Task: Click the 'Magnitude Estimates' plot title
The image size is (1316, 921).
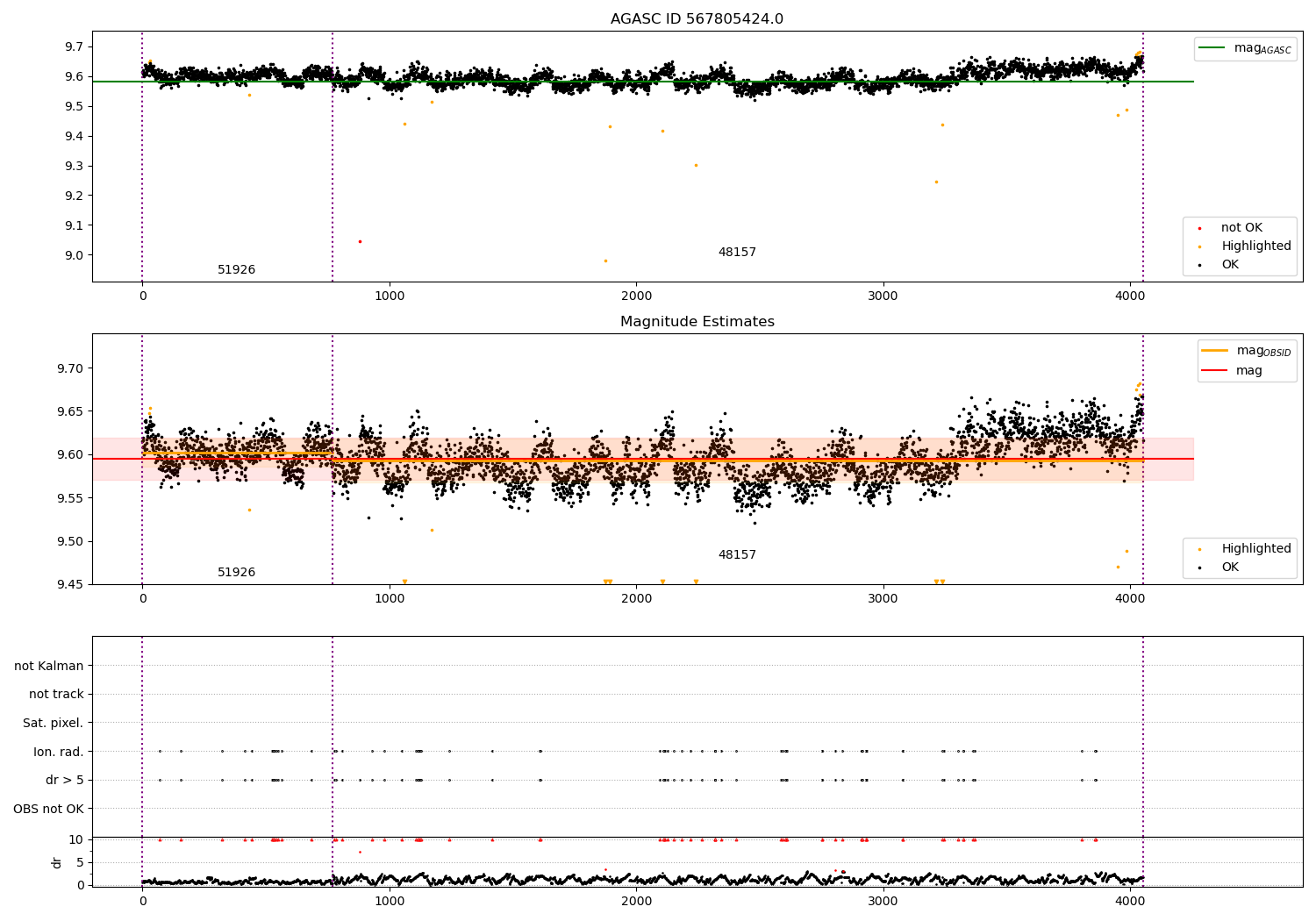Action: click(697, 322)
